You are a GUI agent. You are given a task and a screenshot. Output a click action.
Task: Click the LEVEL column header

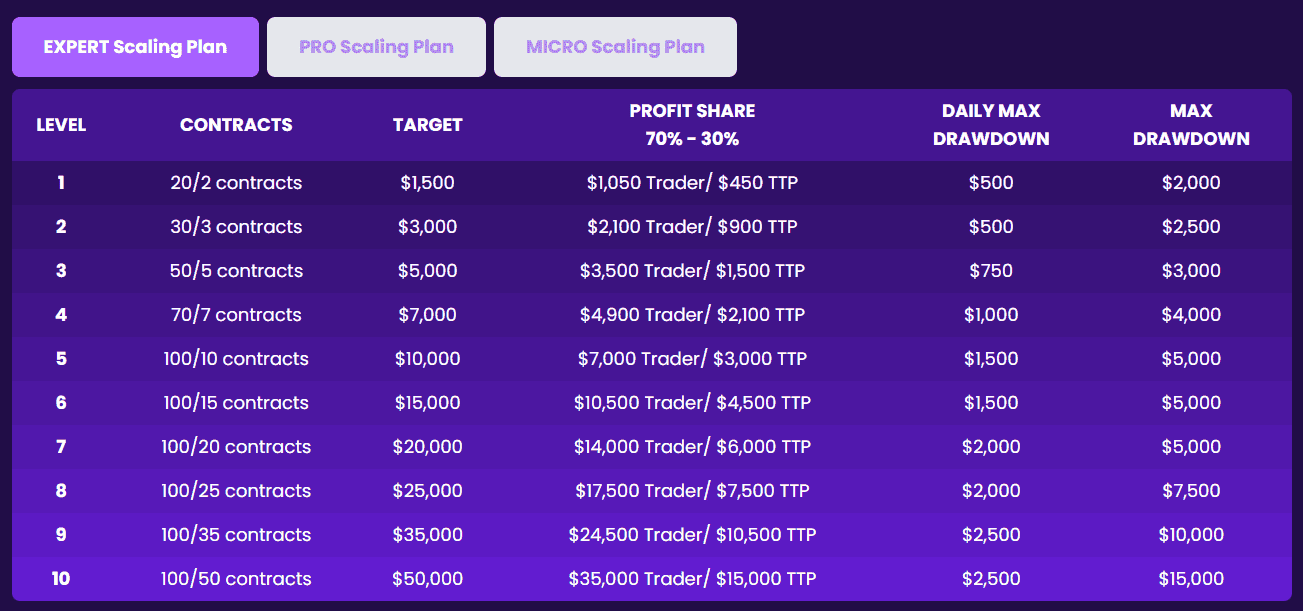[x=61, y=125]
